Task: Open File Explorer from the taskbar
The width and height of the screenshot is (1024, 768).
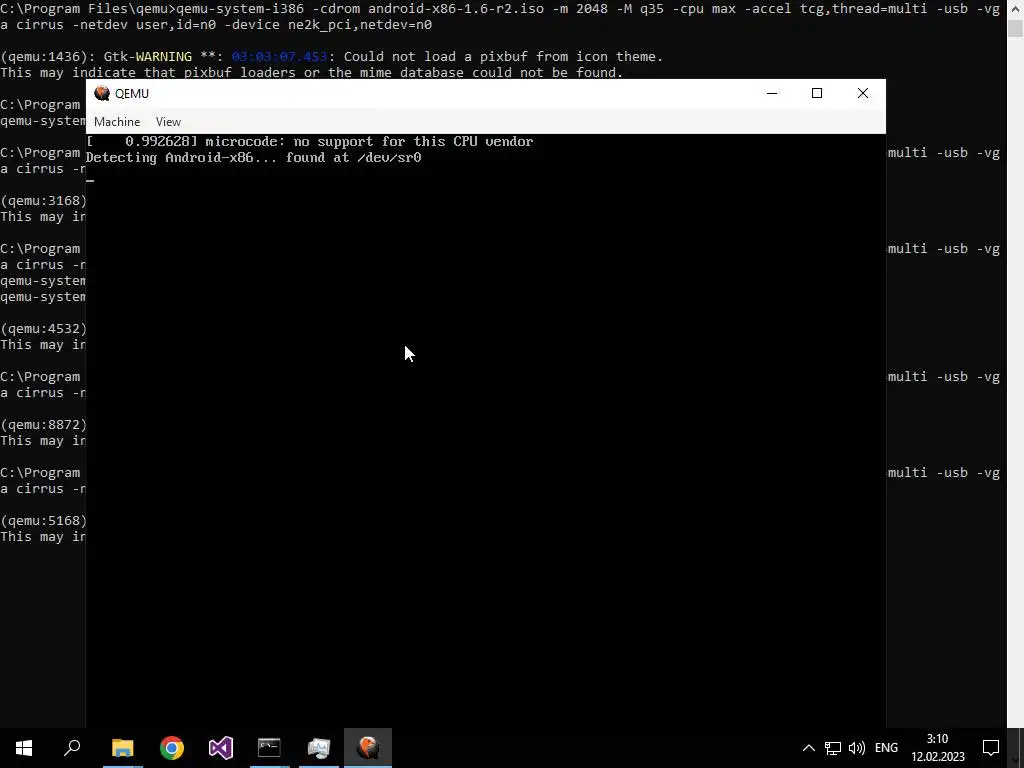Action: (x=122, y=748)
